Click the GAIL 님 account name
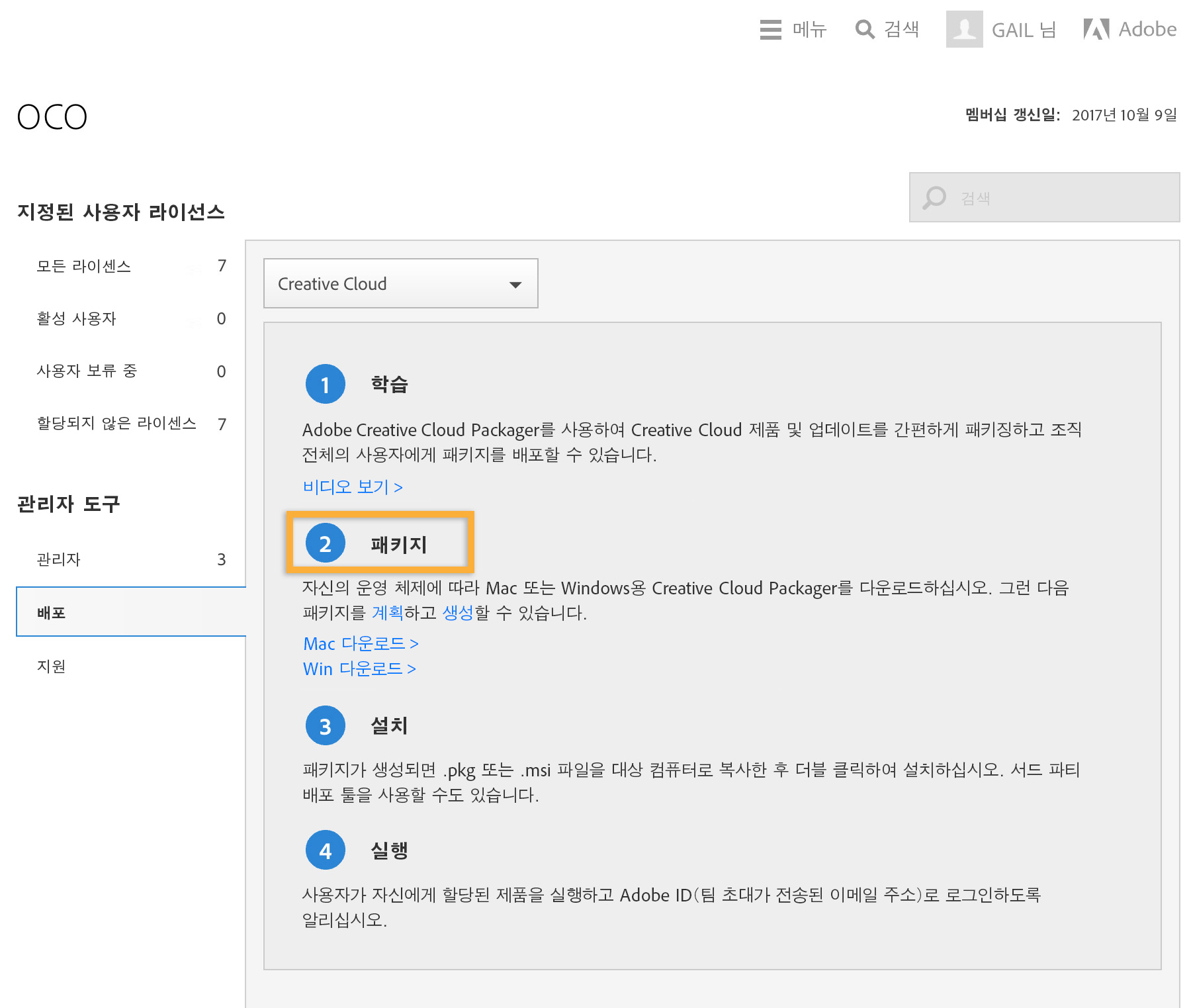Image resolution: width=1191 pixels, height=1008 pixels. pos(1024,30)
